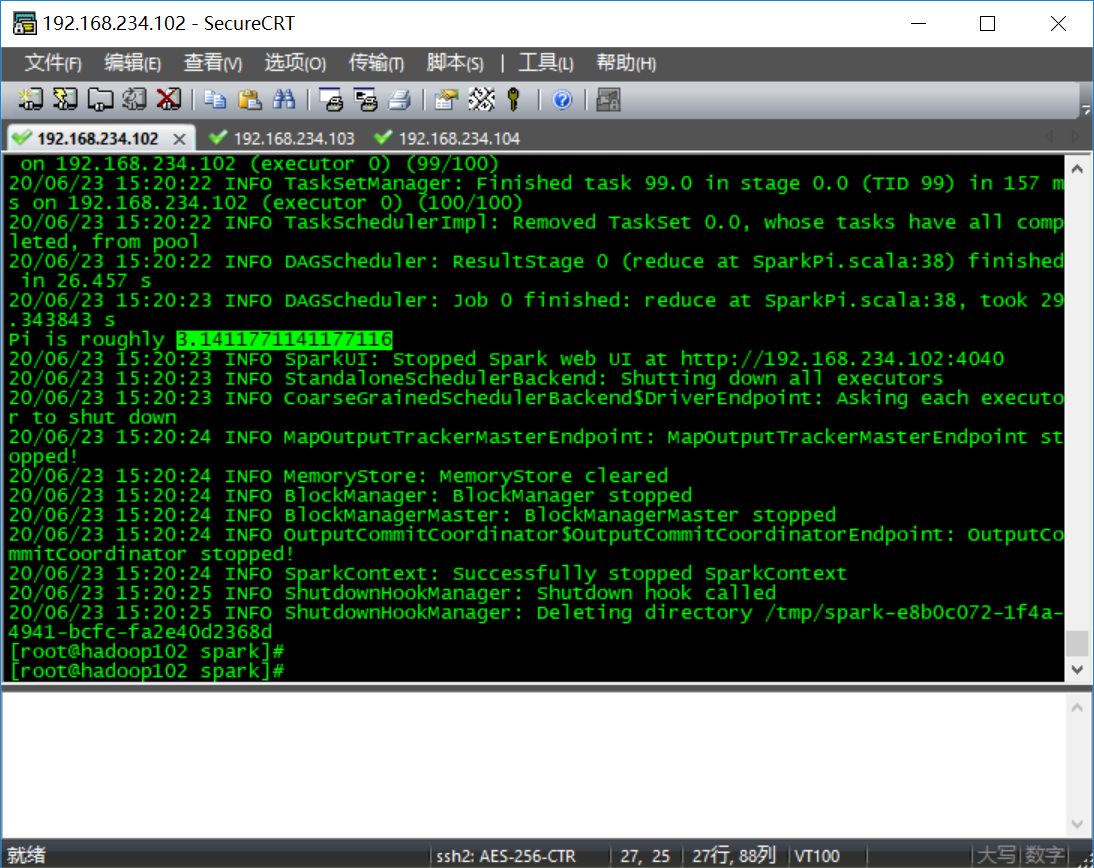This screenshot has height=868, width=1094.
Task: Toggle the 大写 caps indicator in status bar
Action: [995, 855]
